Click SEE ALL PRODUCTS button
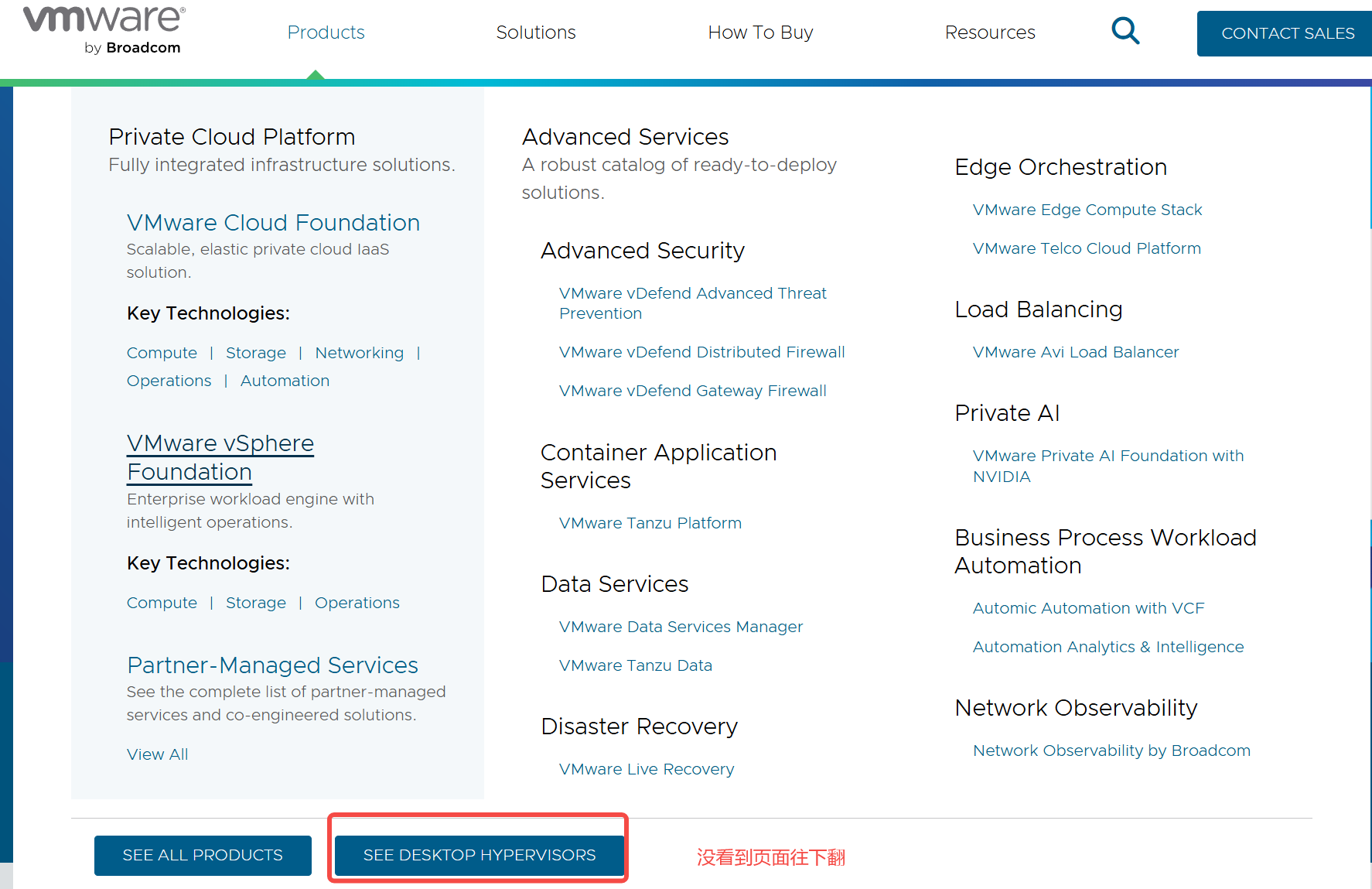 coord(203,855)
